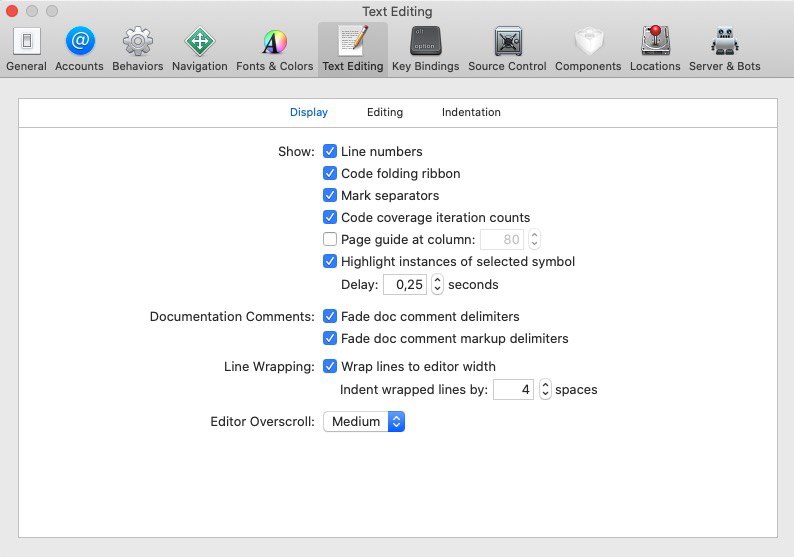The height and width of the screenshot is (557, 794).
Task: Toggle Fade doc comment markup delimiters
Action: [x=330, y=338]
